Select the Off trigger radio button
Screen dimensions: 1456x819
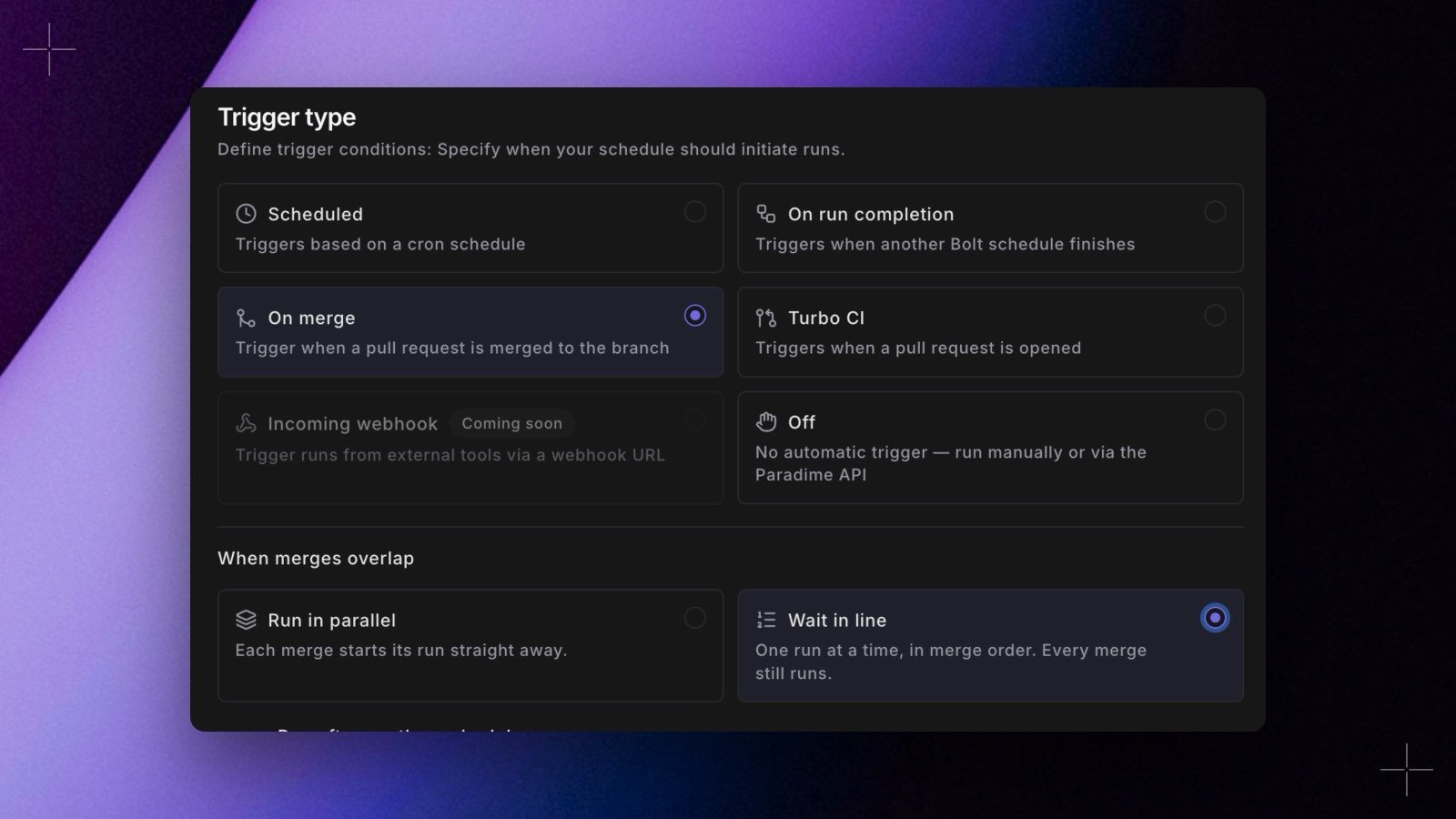click(1215, 420)
